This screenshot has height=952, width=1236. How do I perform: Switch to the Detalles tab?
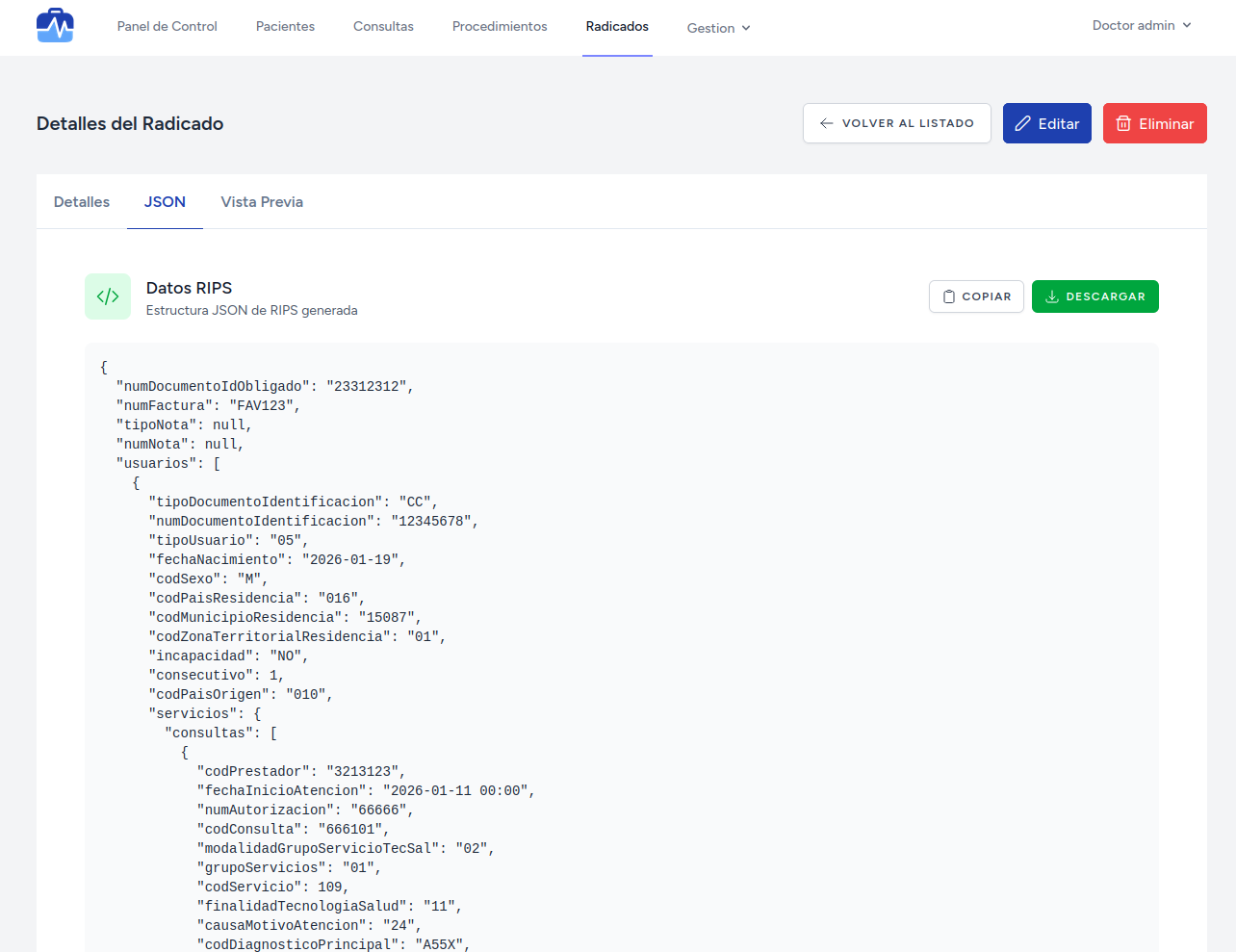(x=81, y=201)
